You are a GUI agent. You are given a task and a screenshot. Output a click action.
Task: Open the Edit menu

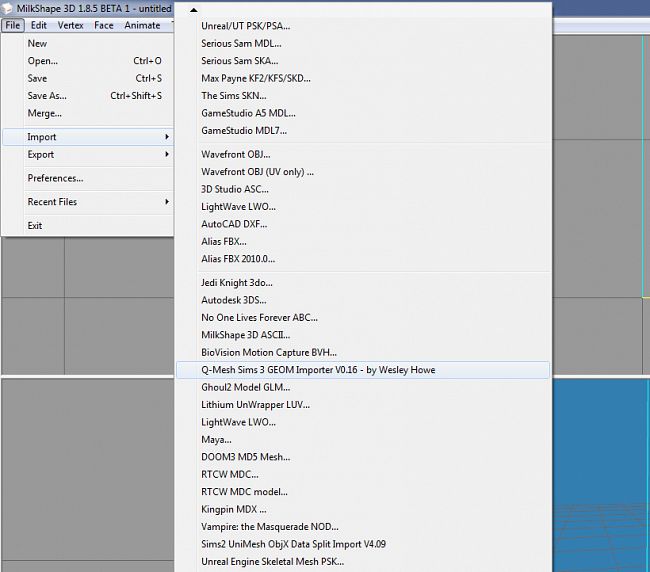(38, 25)
